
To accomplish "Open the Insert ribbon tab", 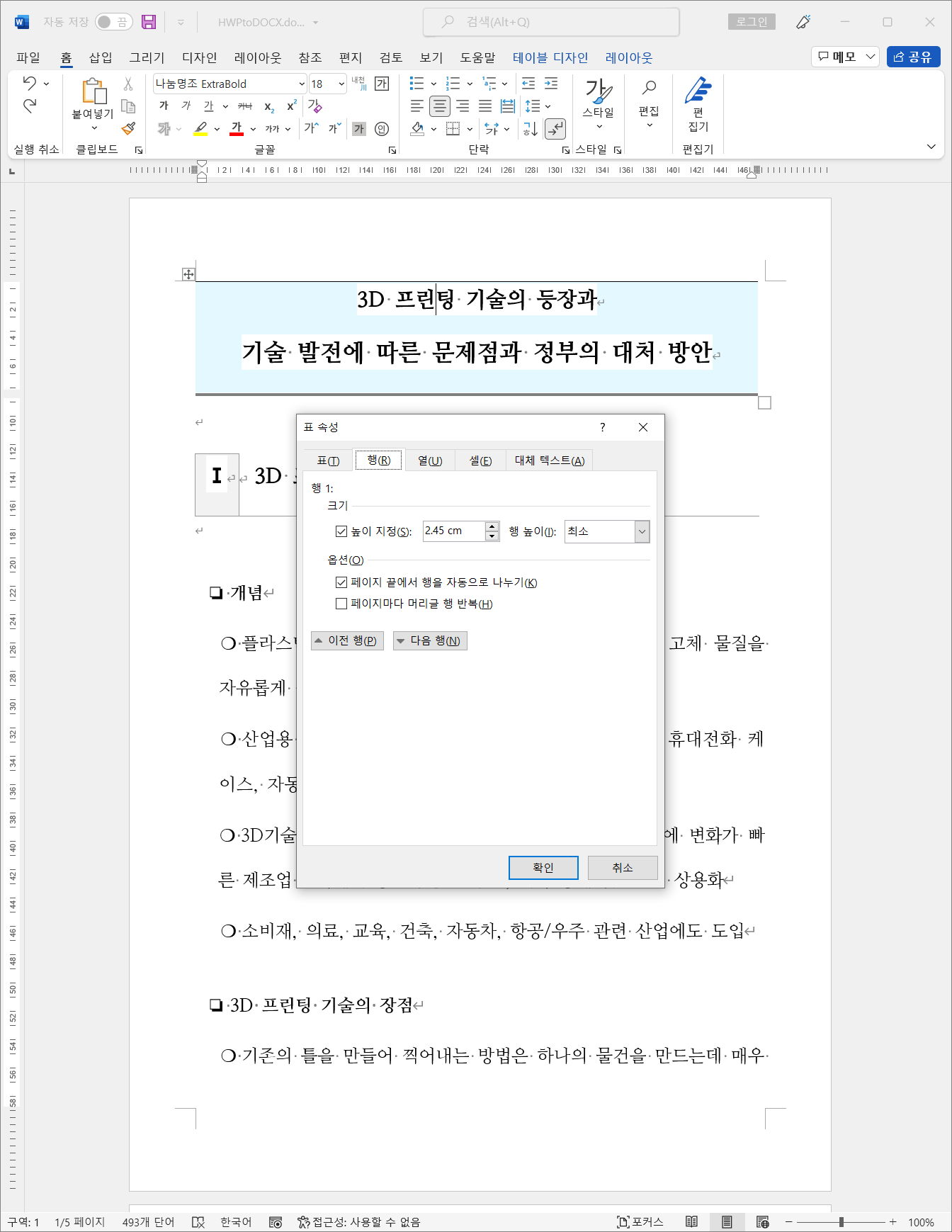I will (101, 57).
